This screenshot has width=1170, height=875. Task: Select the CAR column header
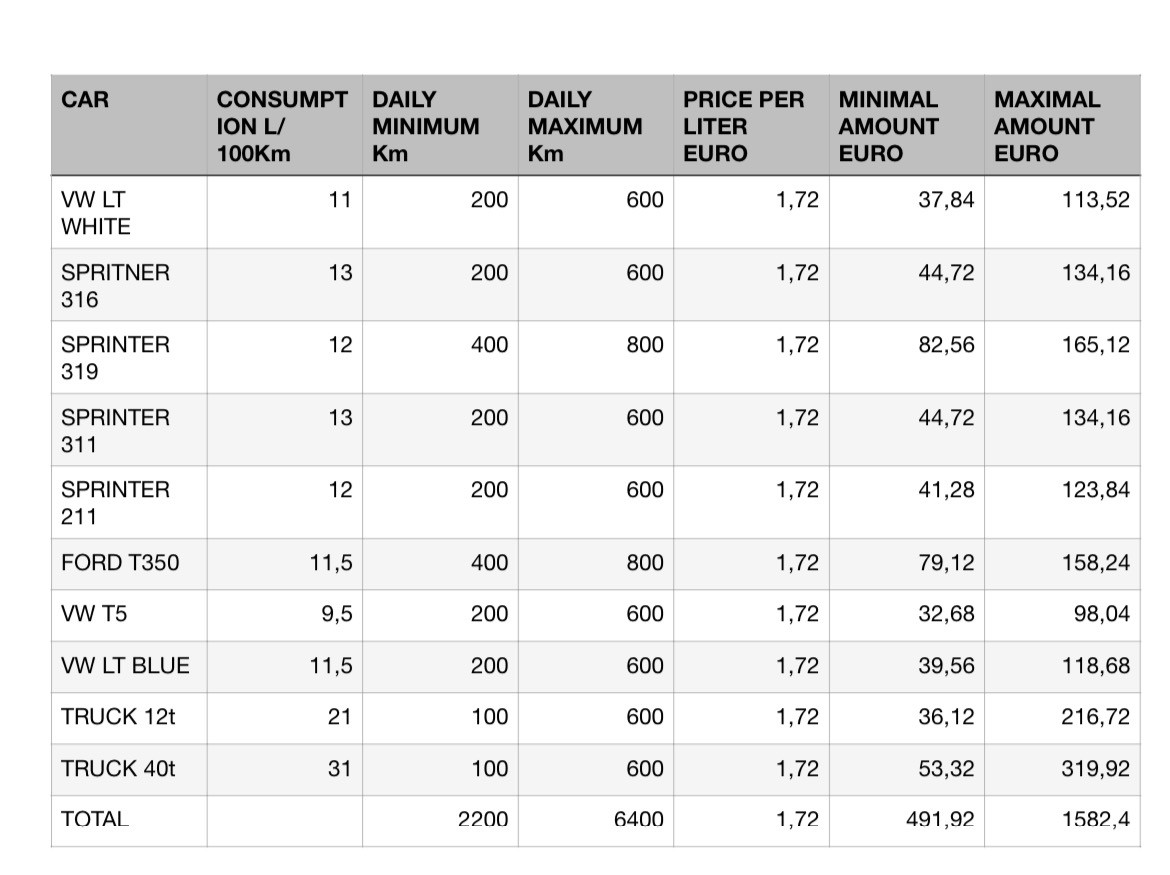(x=129, y=125)
